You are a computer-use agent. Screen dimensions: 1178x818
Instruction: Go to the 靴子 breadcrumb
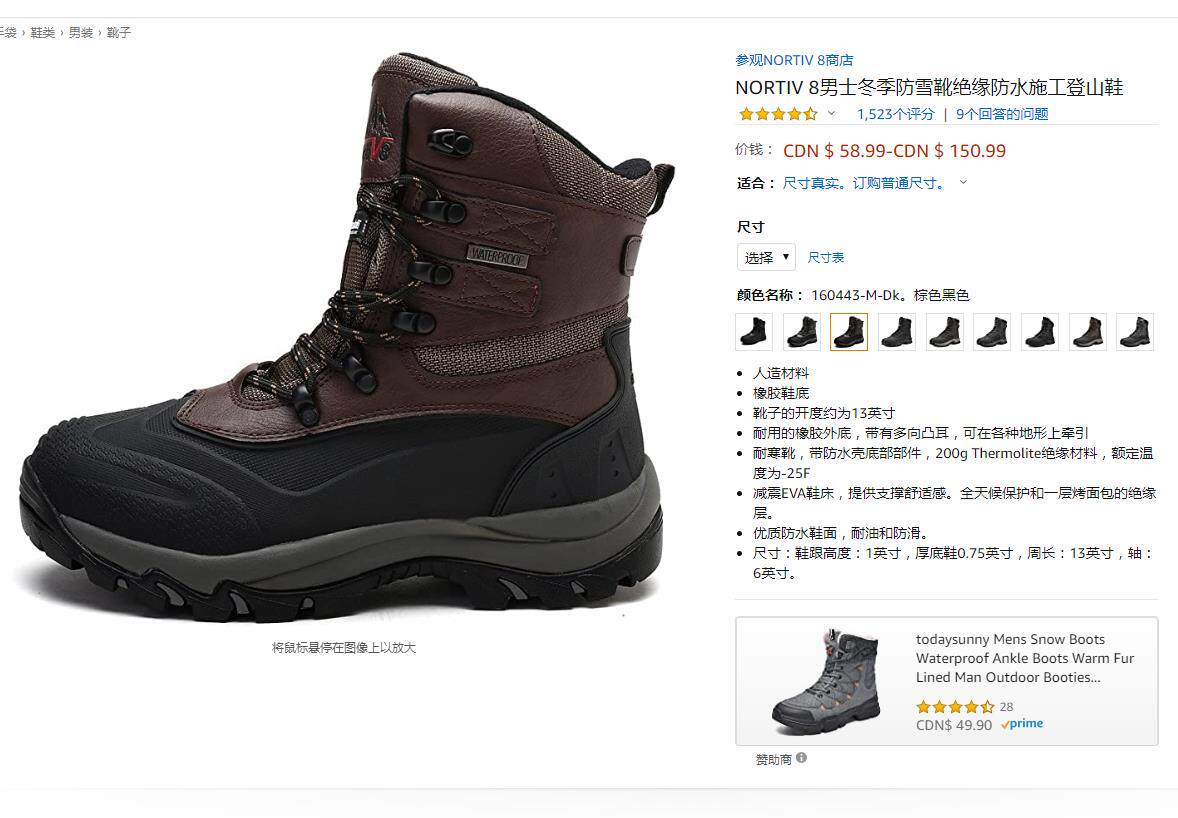point(119,32)
